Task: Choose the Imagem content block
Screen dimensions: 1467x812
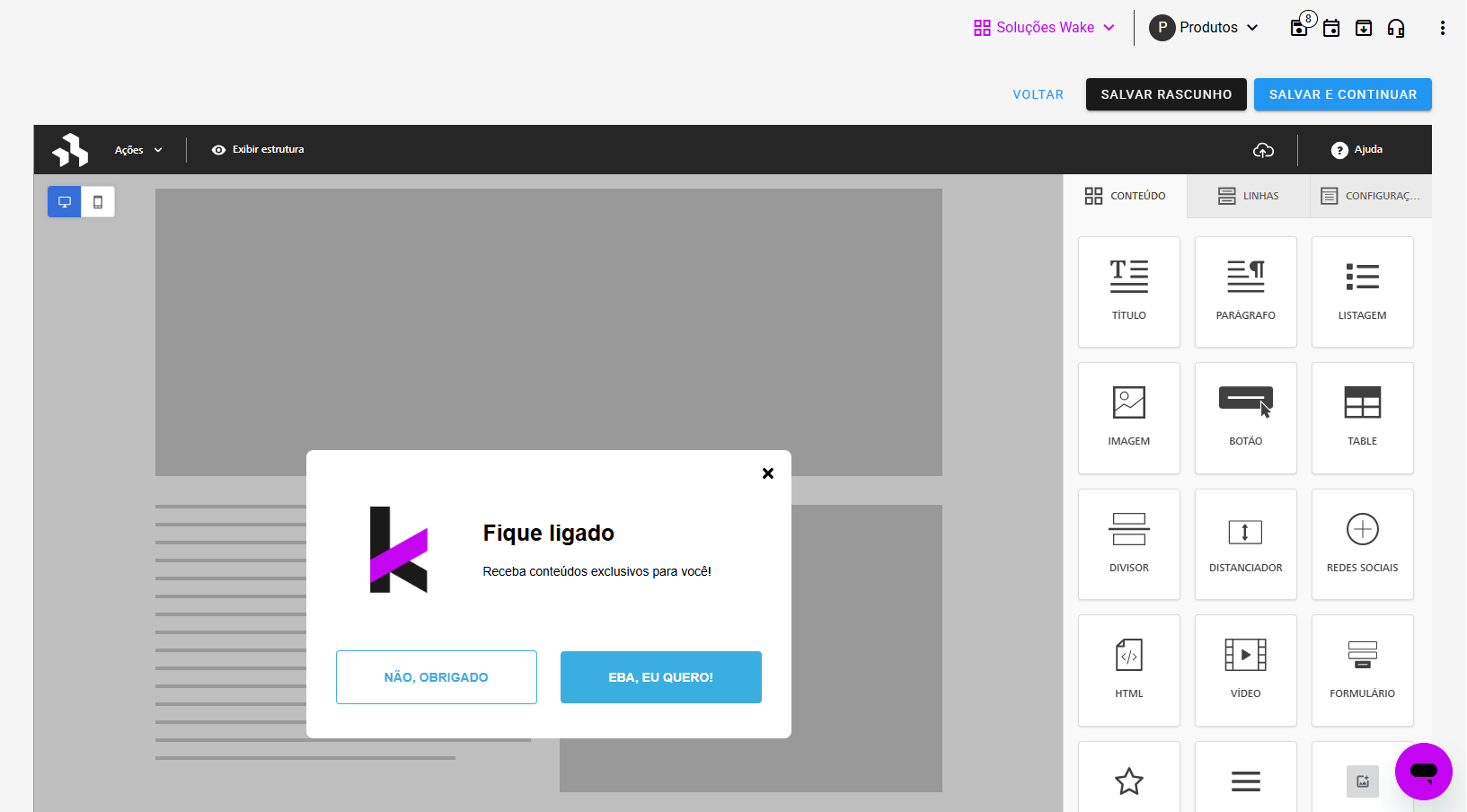Action: coord(1128,417)
